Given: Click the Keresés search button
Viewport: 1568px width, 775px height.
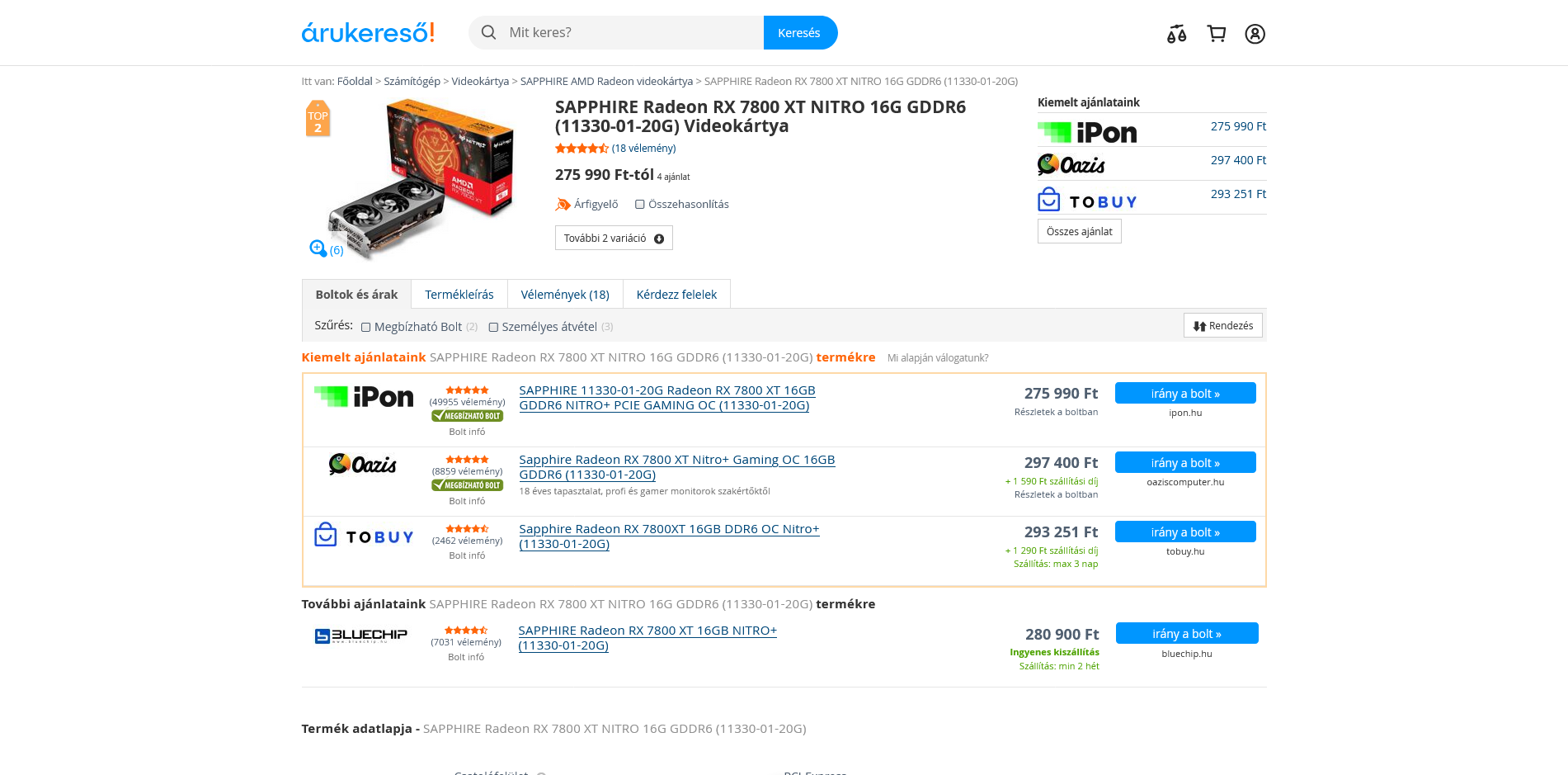Looking at the screenshot, I should tap(800, 32).
